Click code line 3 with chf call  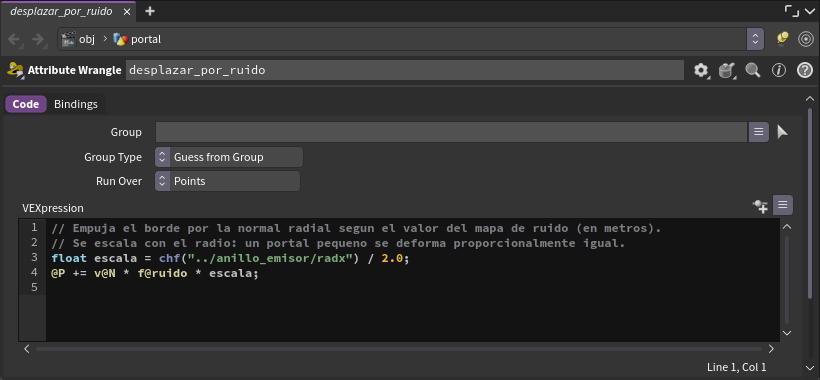(x=231, y=258)
